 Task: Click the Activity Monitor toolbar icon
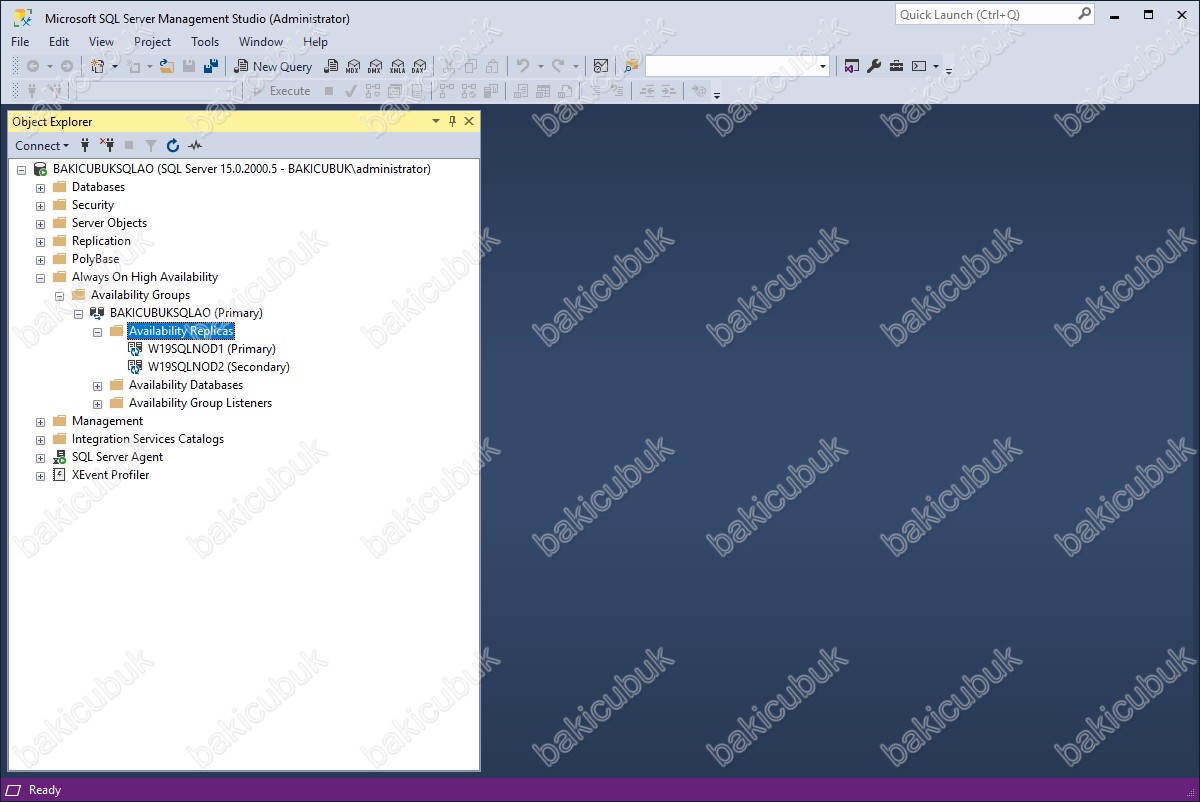pyautogui.click(x=600, y=66)
